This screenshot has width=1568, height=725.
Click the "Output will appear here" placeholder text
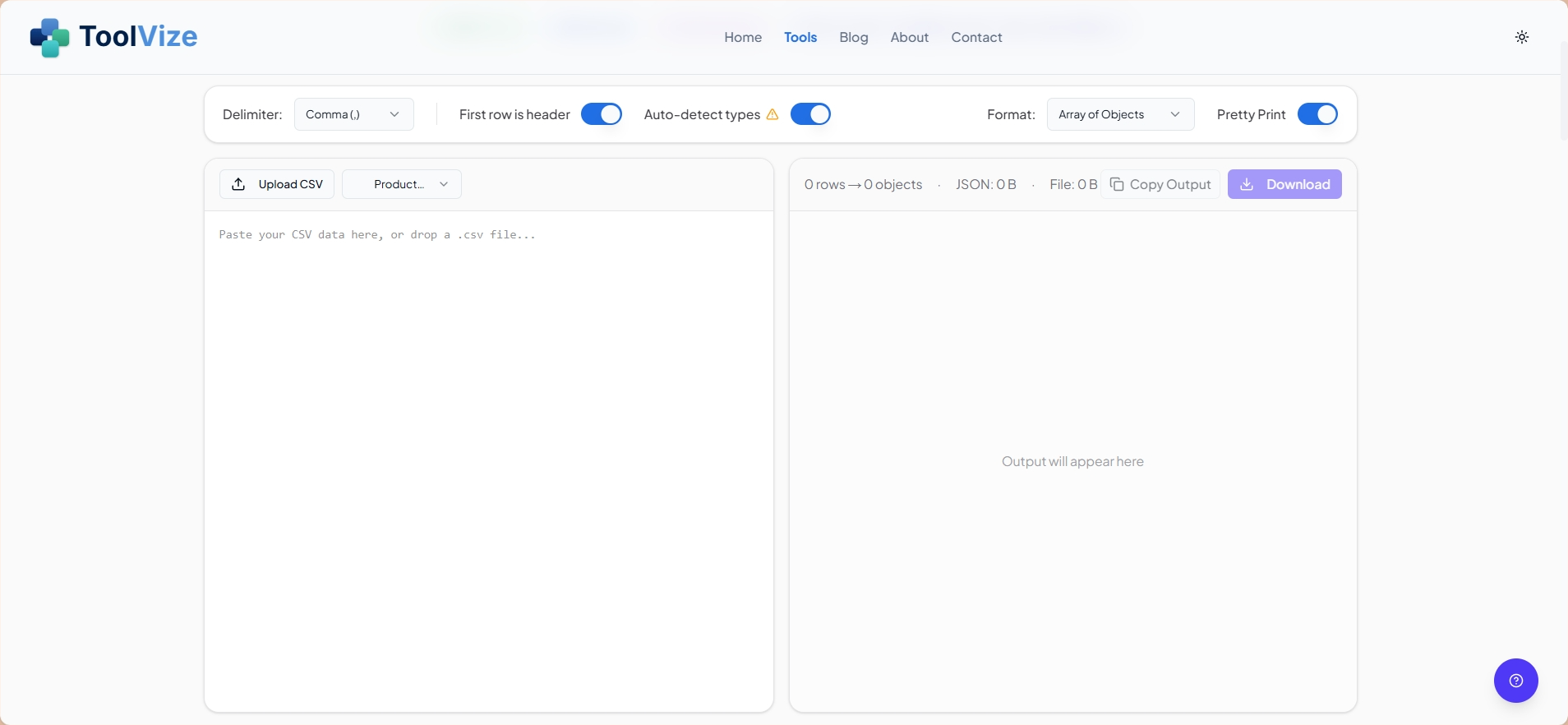coord(1073,461)
